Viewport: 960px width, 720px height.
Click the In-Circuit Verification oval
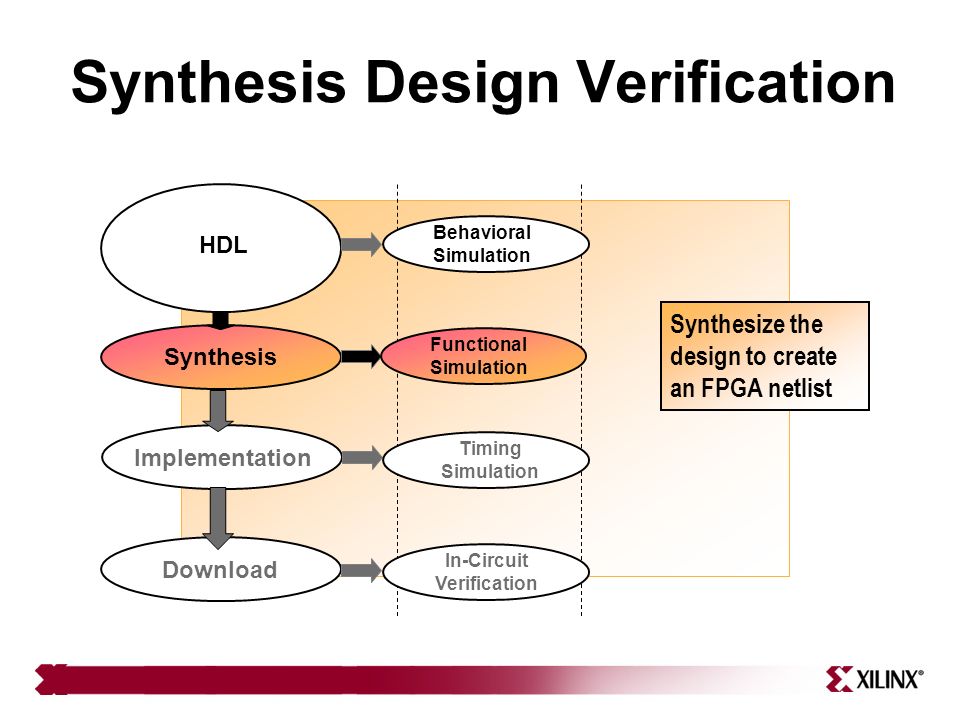[486, 572]
